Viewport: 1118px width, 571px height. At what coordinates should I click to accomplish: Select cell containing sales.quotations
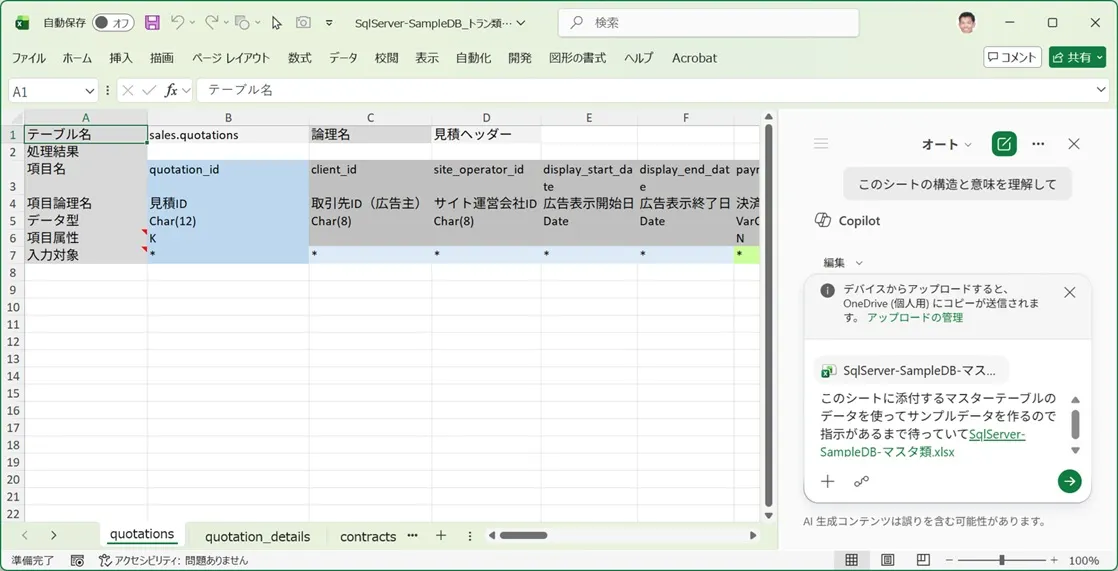(228, 135)
